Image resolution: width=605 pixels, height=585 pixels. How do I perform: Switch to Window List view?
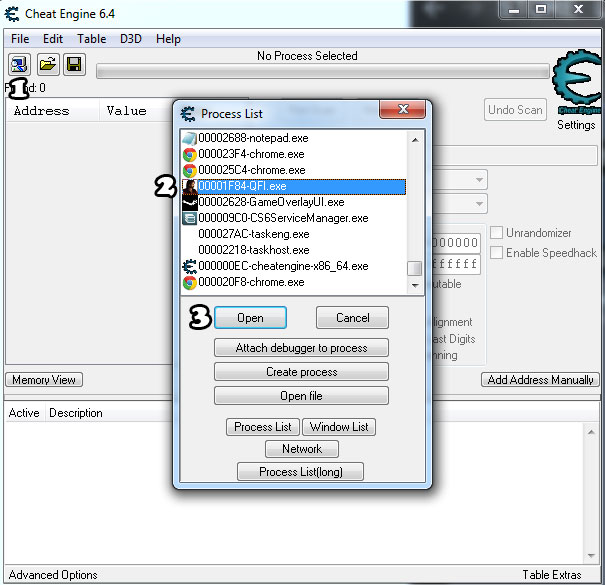(339, 427)
